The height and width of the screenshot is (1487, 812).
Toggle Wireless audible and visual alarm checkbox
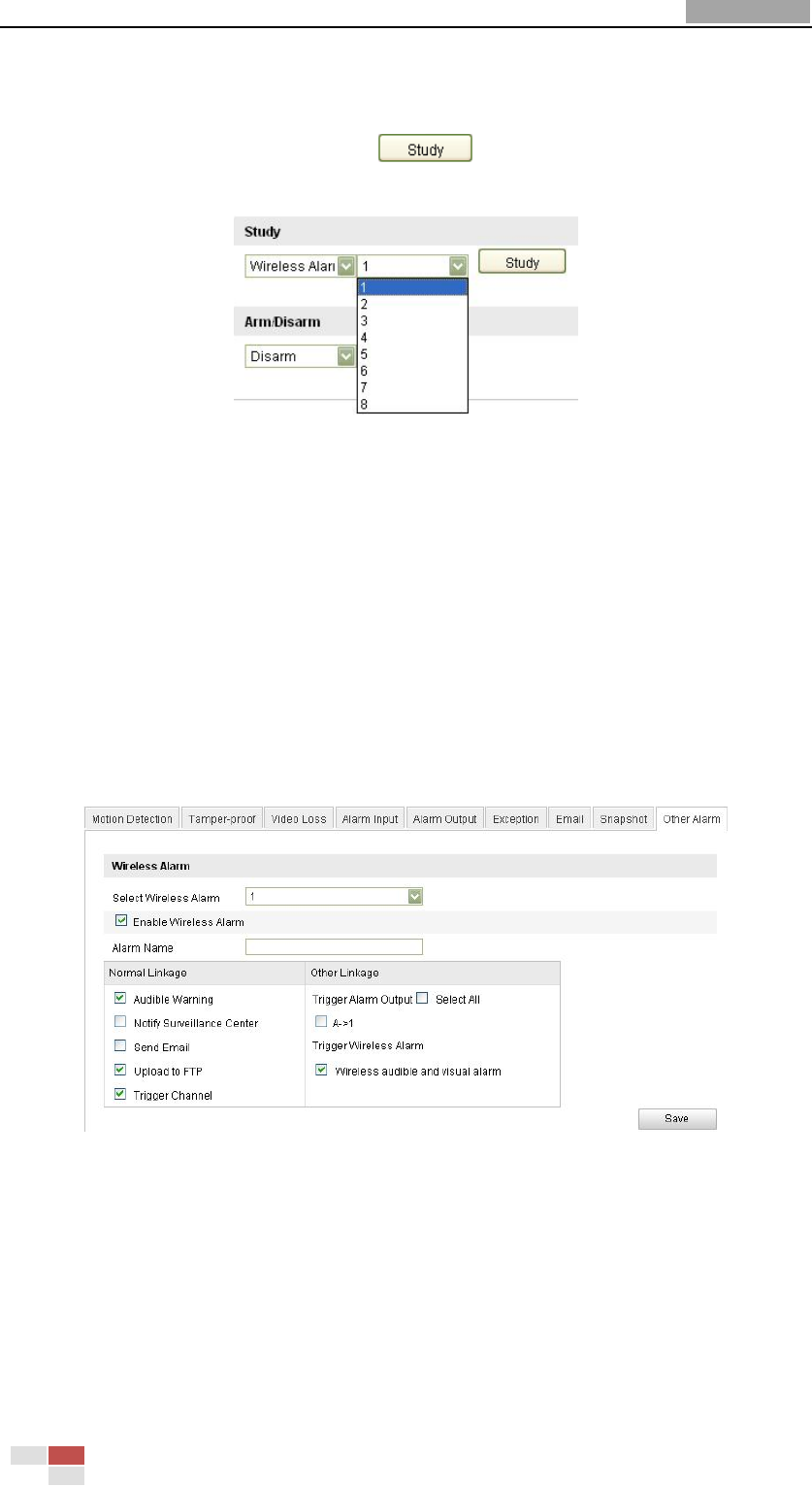click(322, 1072)
